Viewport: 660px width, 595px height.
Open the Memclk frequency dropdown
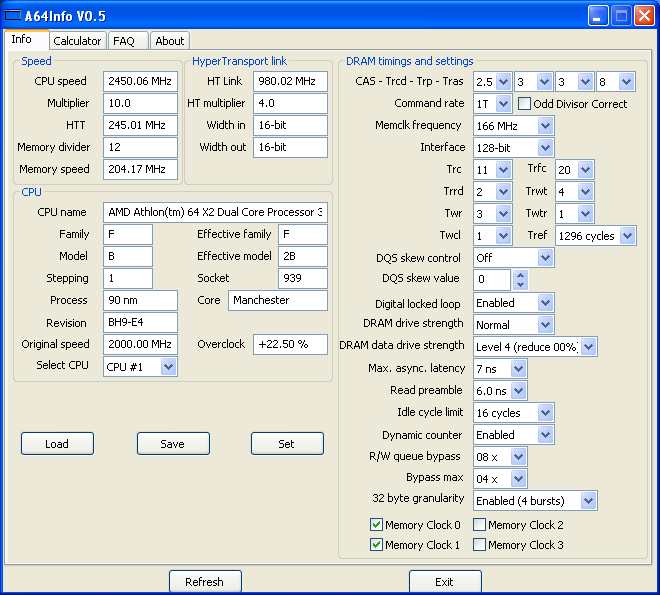click(545, 126)
